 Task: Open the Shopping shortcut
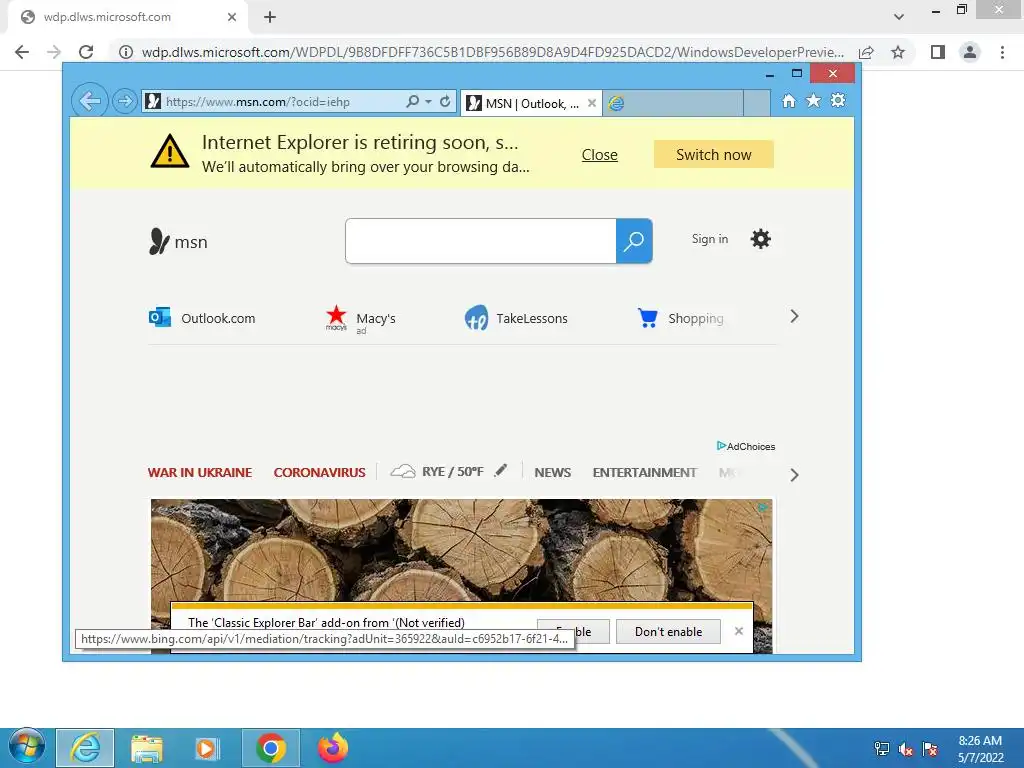pyautogui.click(x=680, y=318)
